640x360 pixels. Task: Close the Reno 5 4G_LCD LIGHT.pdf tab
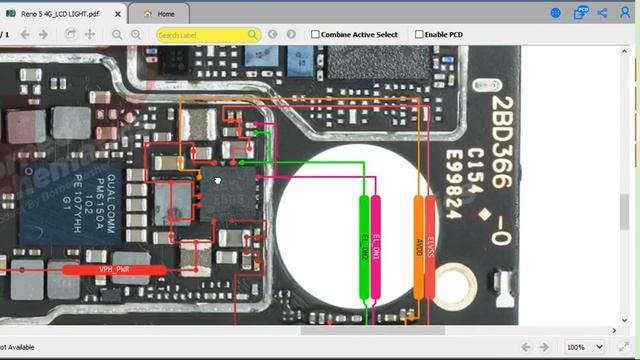point(118,14)
